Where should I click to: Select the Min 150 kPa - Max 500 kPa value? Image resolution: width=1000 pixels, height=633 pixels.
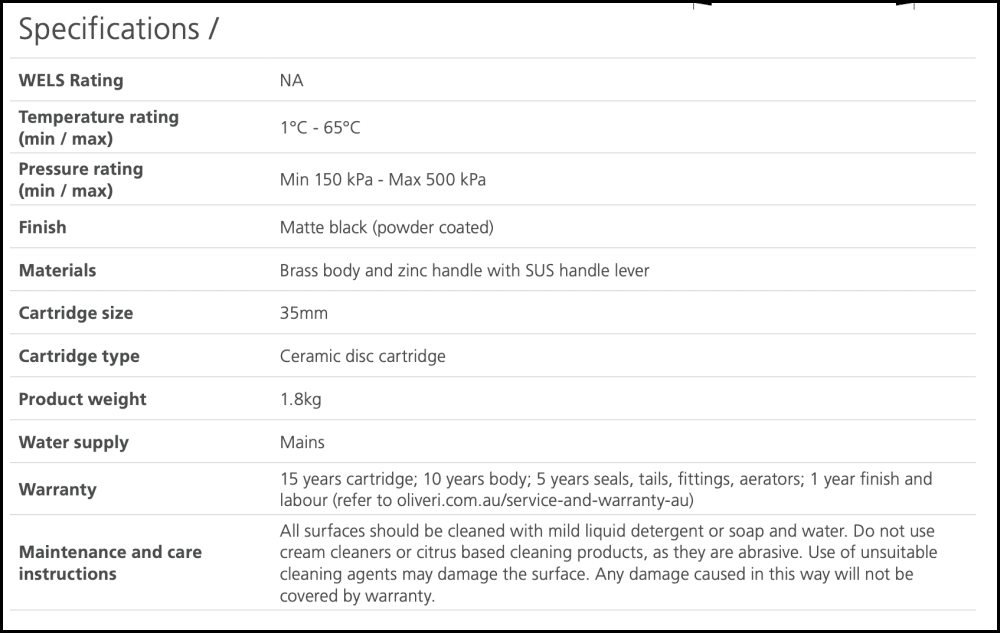point(383,180)
